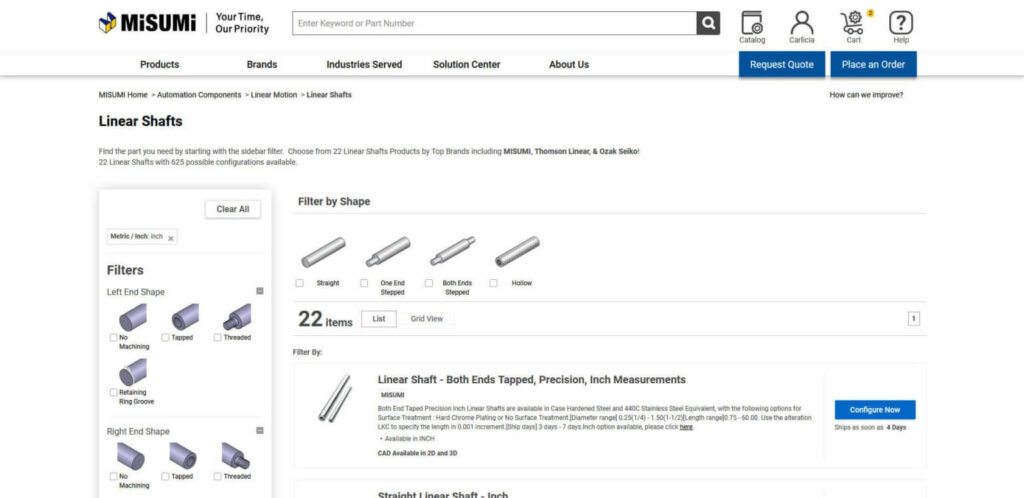Select the Hollow shaft shape image

click(517, 251)
